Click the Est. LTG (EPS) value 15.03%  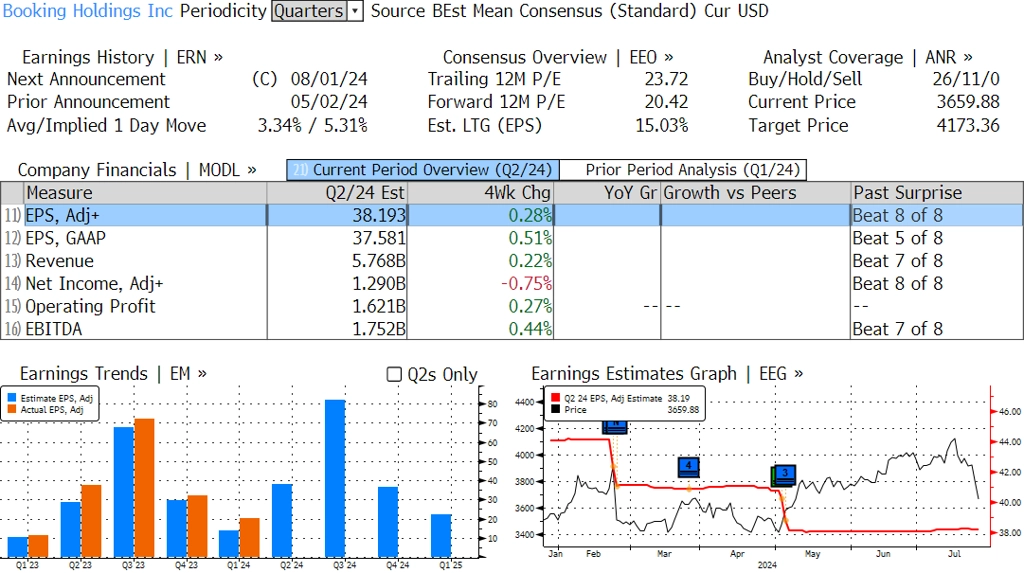(662, 125)
